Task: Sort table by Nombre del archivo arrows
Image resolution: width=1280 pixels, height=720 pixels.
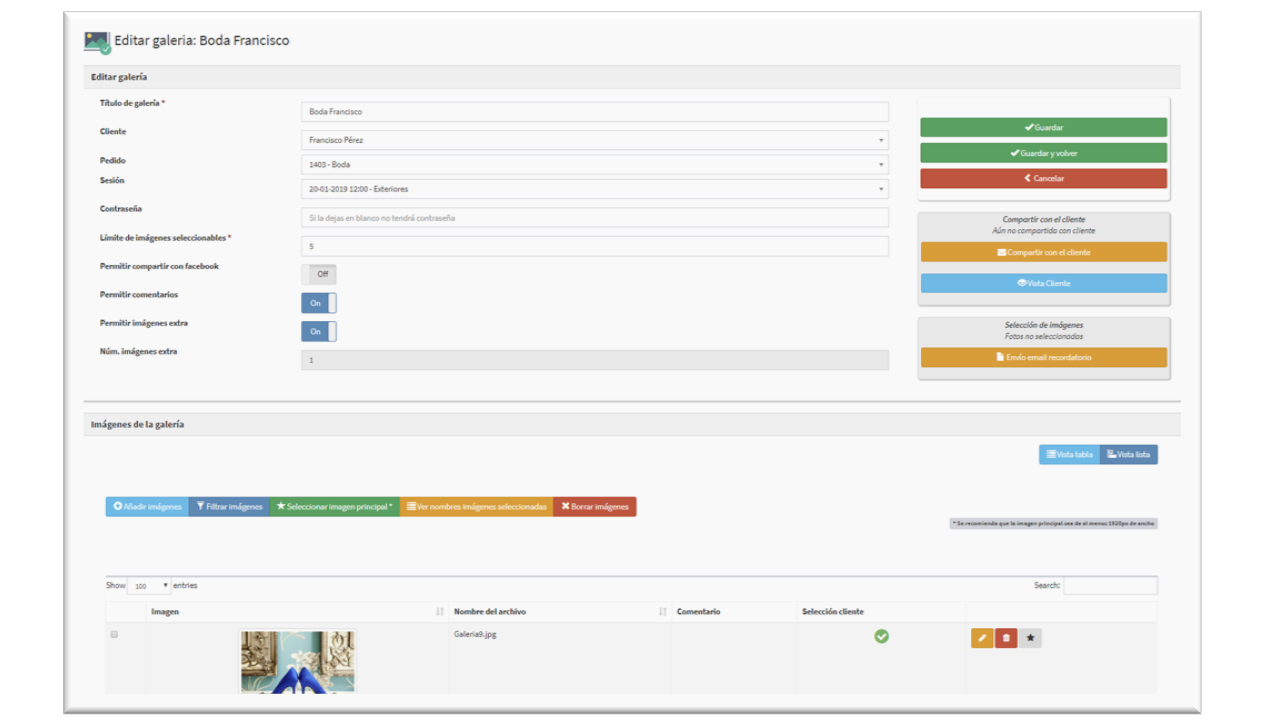Action: (x=663, y=611)
